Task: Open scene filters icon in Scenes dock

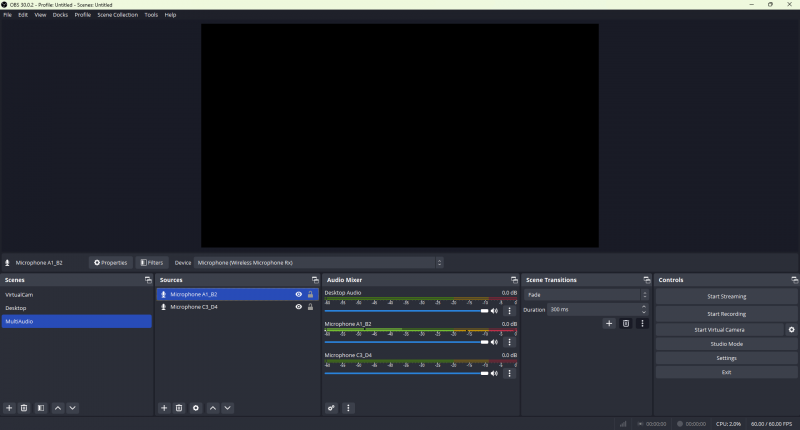Action: pos(41,408)
